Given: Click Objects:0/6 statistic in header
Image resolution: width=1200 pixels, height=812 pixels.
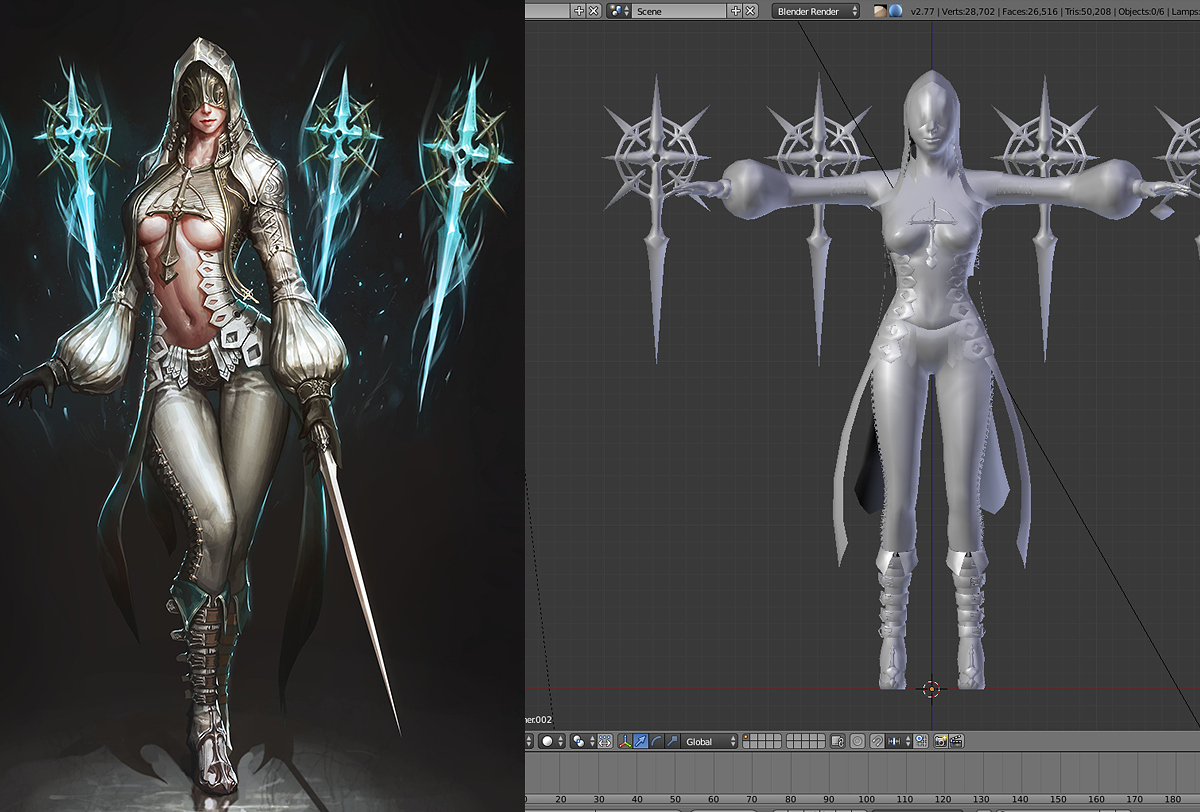Looking at the screenshot, I should [x=1141, y=11].
